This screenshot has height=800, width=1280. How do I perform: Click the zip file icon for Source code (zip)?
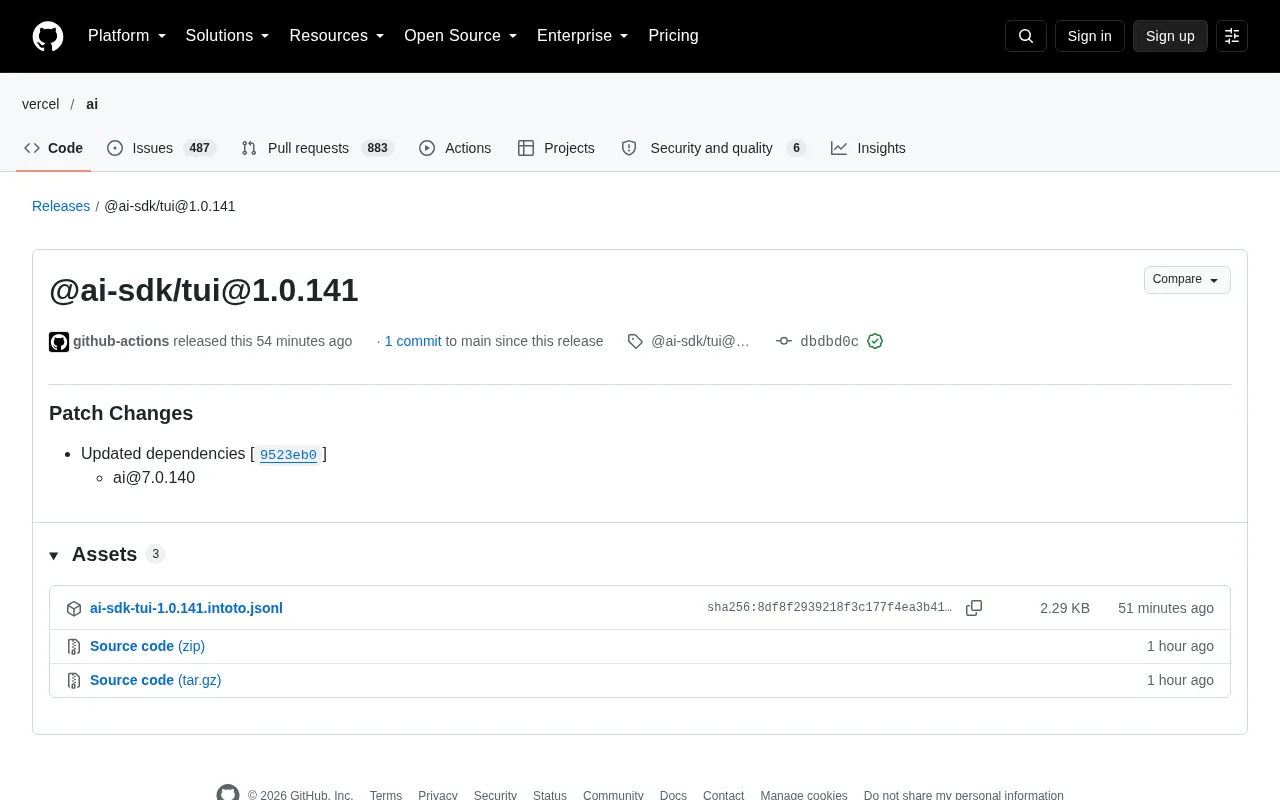point(74,647)
